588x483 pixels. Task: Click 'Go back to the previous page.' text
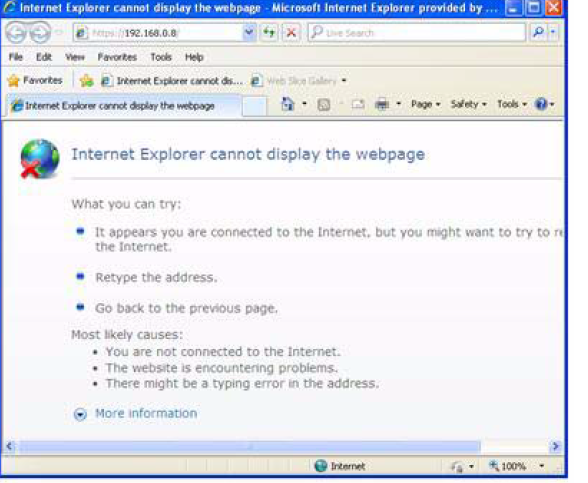click(186, 308)
